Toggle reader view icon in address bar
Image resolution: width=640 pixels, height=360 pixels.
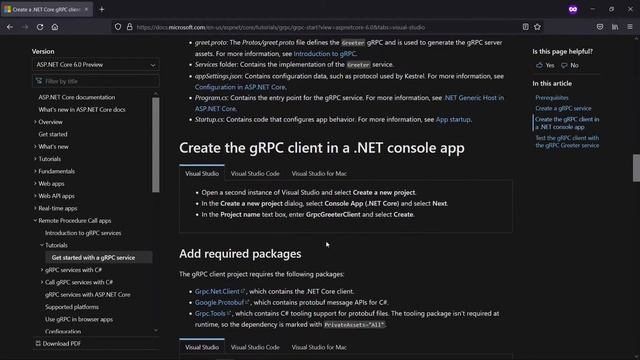525,27
